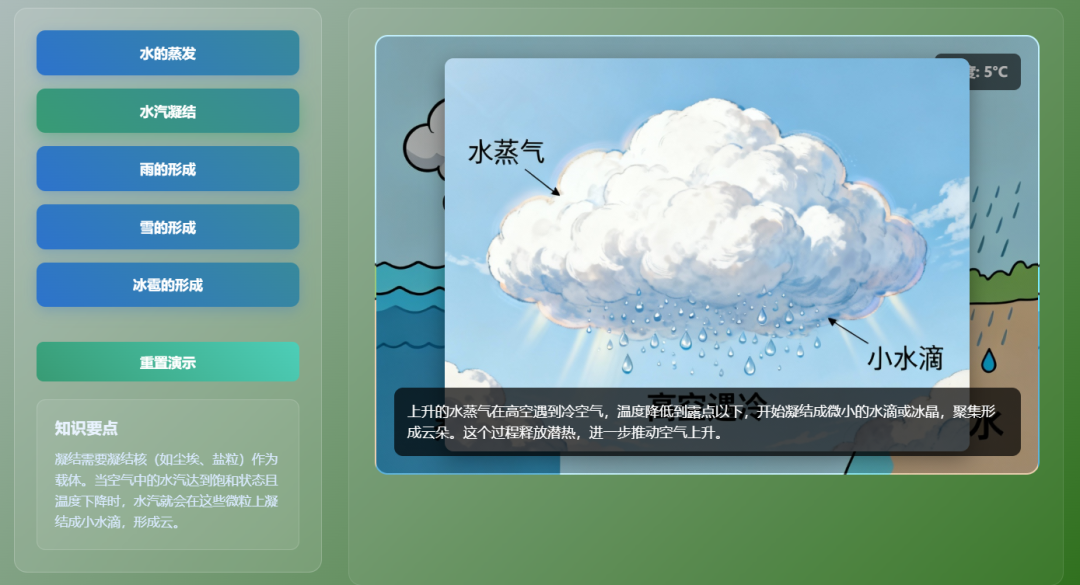Viewport: 1080px width, 585px height.
Task: Open the 雨的形成 demonstration
Action: click(x=167, y=169)
